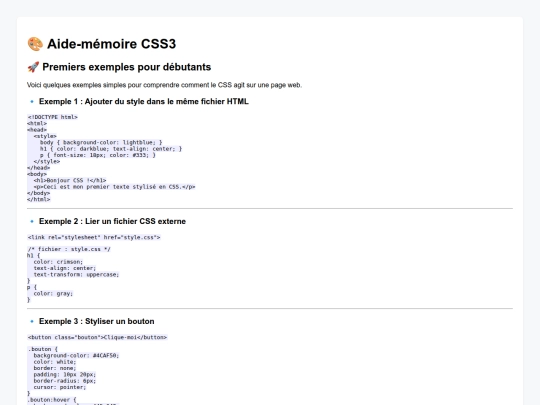Viewport: 540px width, 405px height.
Task: Click the '<!DOCTYPE html>' code line
Action: [x=52, y=117]
